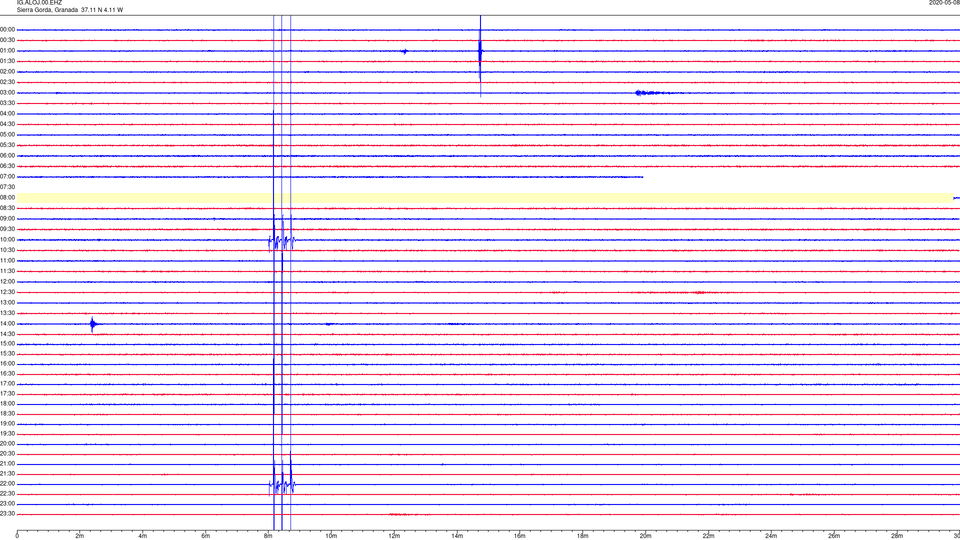Click the station code IG.ALOJ.00.EHZ header
Viewport: 960px width, 540px height.
pyautogui.click(x=39, y=3)
